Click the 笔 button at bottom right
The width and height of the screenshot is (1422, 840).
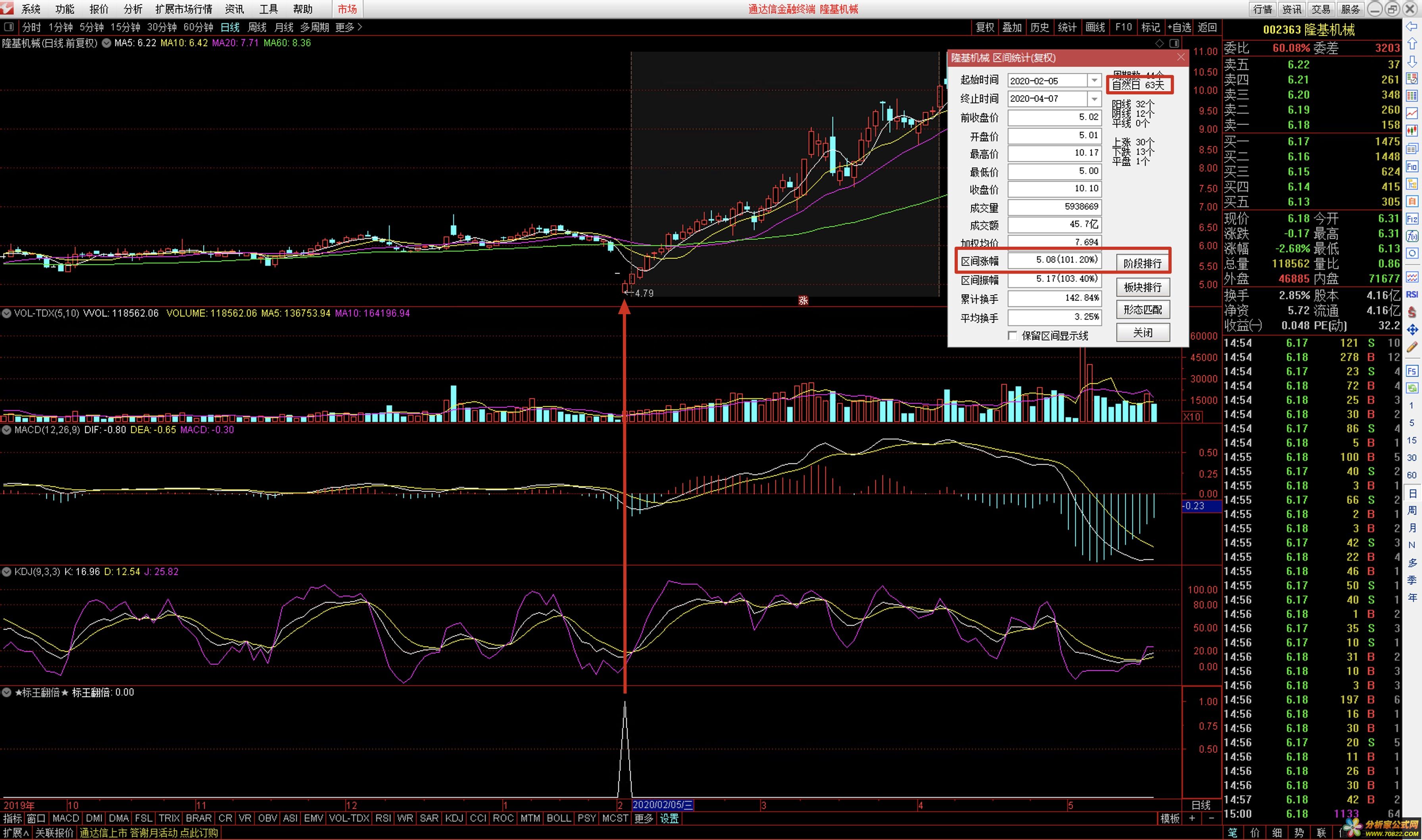pyautogui.click(x=1232, y=832)
